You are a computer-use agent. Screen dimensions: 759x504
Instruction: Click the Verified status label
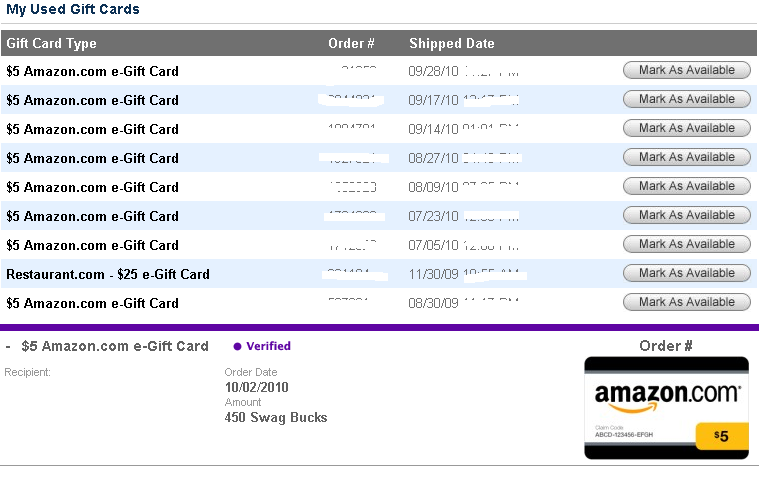click(268, 346)
